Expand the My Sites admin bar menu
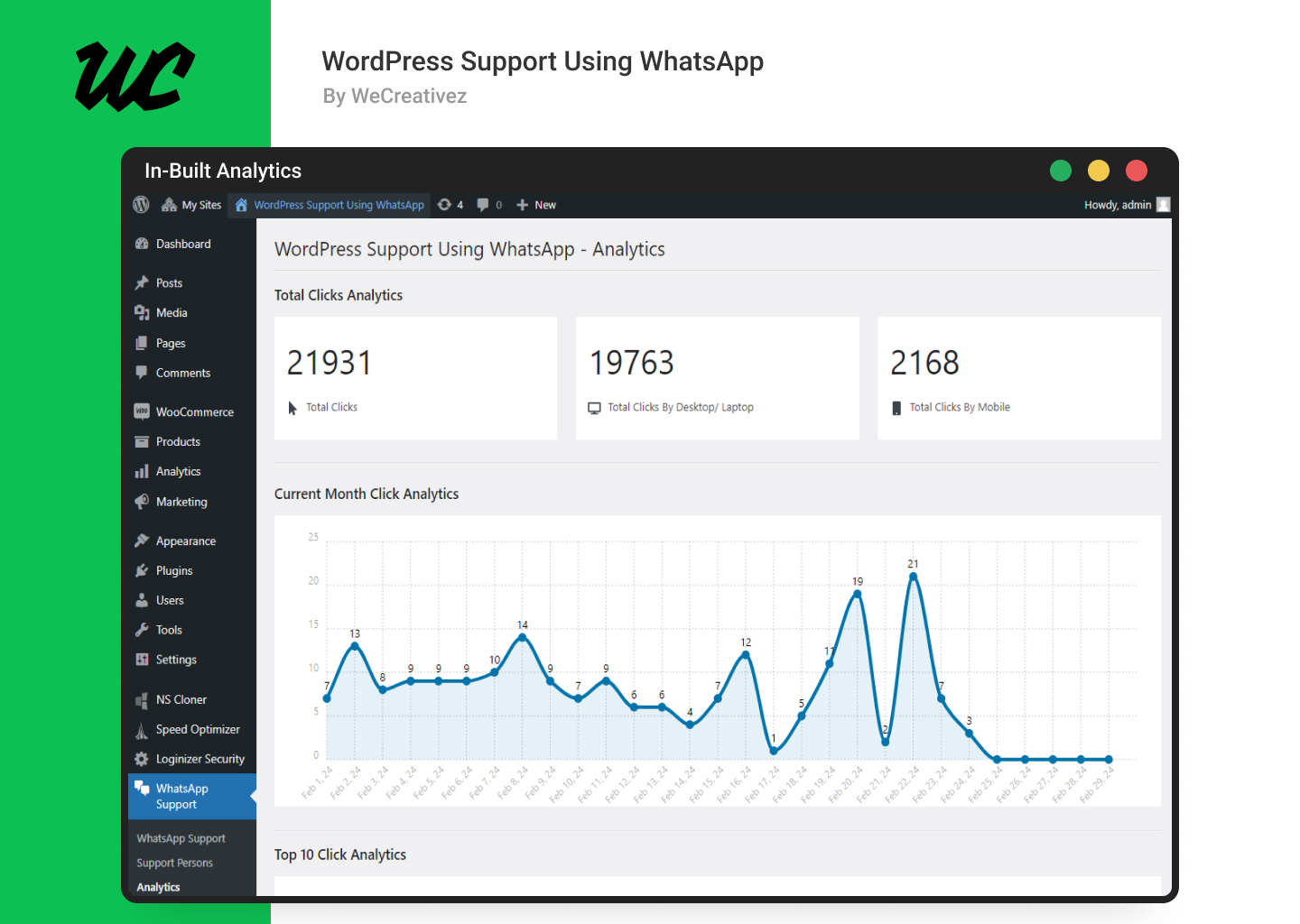 191,205
